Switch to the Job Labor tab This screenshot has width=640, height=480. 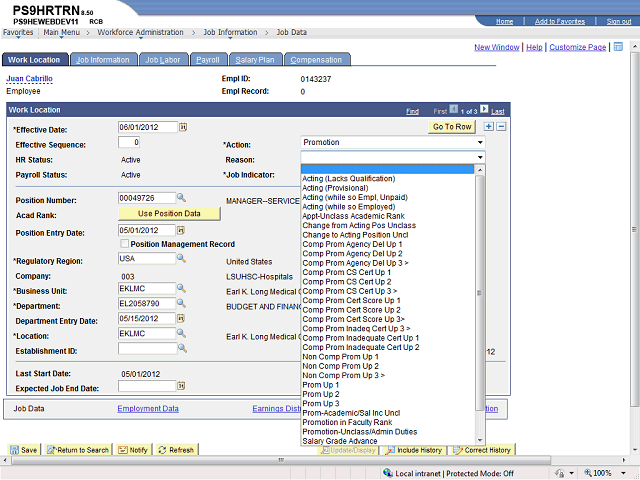[x=163, y=60]
